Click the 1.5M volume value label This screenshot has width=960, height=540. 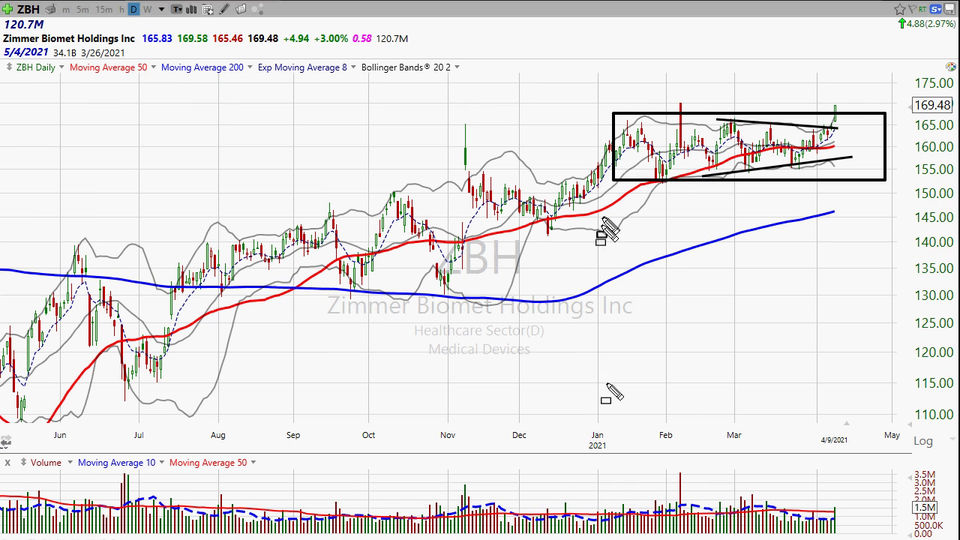(x=924, y=508)
